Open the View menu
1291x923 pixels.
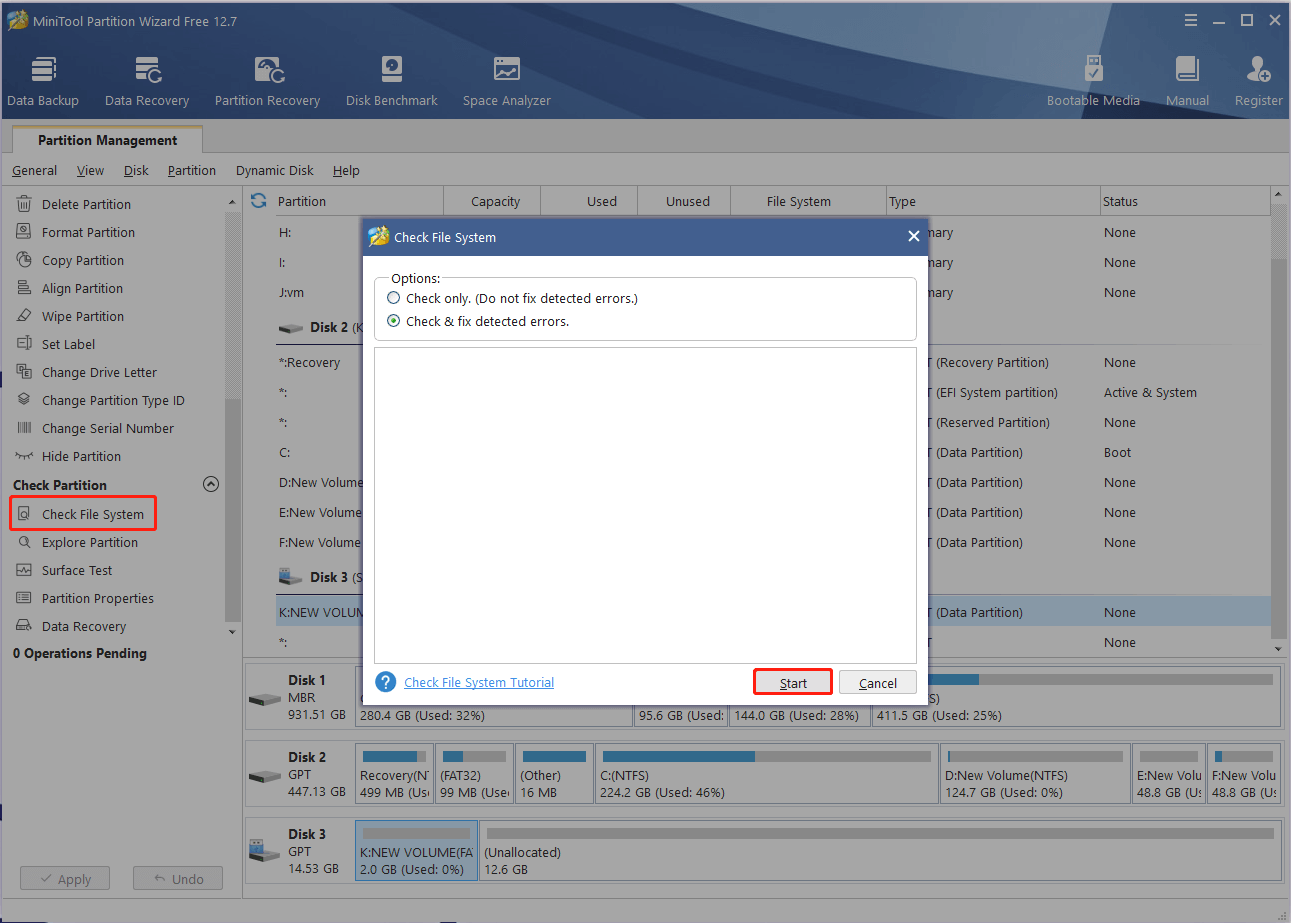point(90,170)
